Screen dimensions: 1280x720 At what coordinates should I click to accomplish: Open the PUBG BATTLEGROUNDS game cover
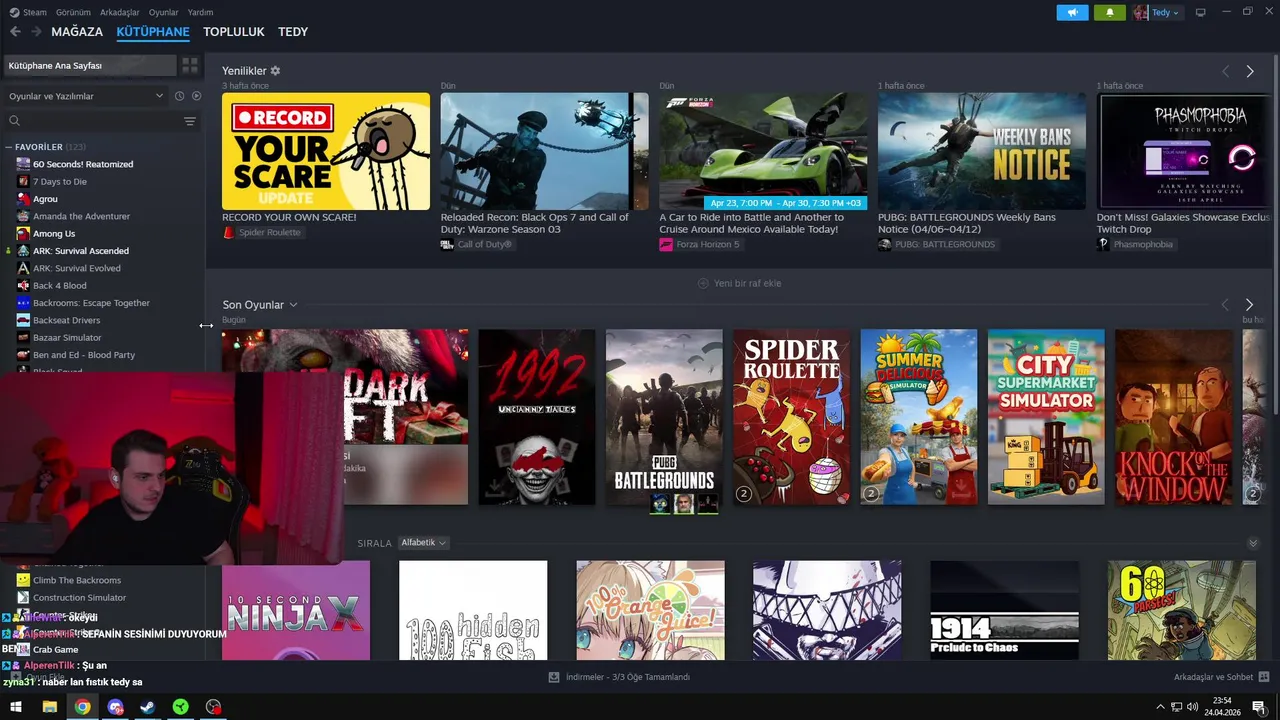pos(664,417)
